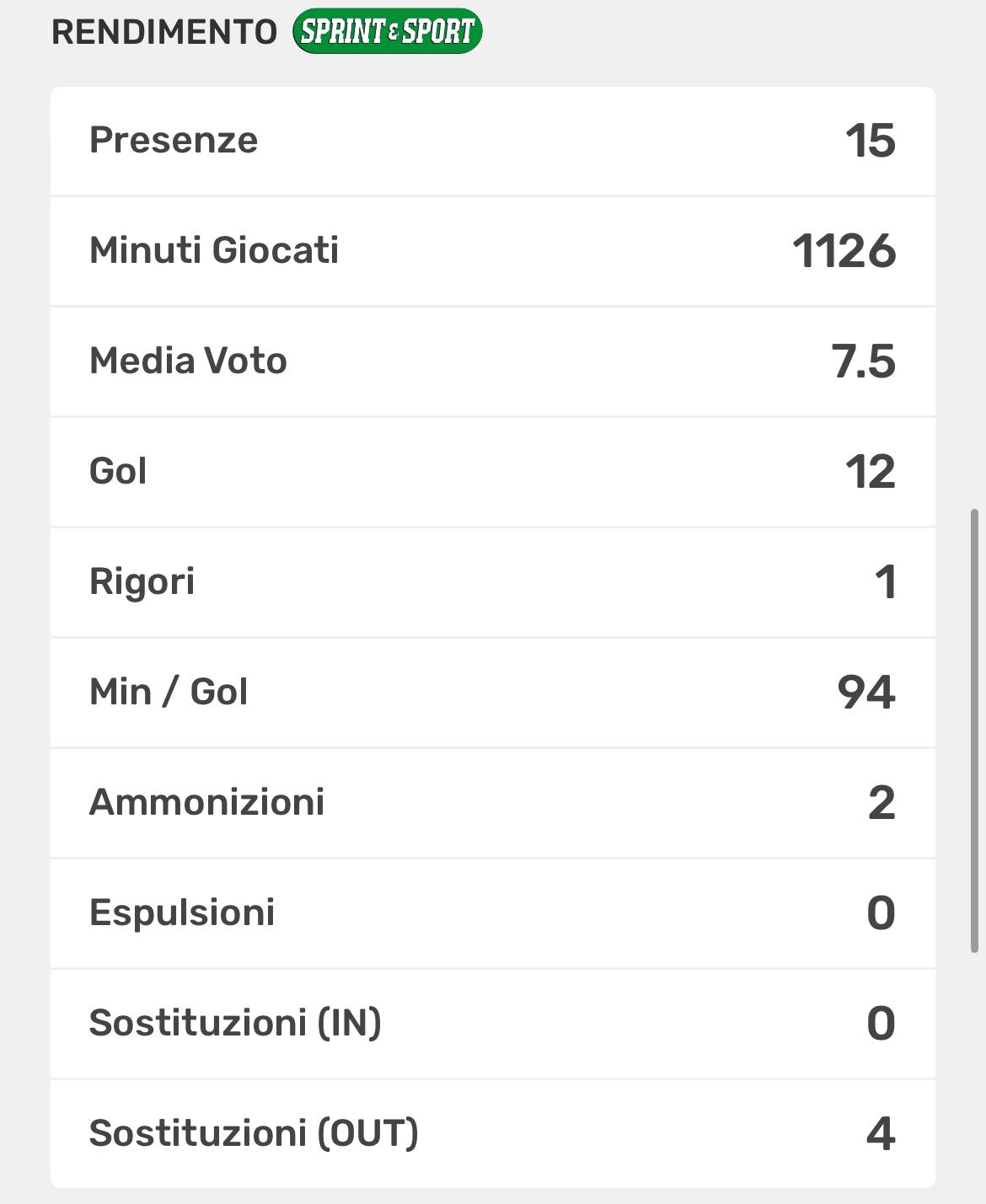Click the Ammonizioni value 2
The height and width of the screenshot is (1204, 986).
tap(881, 803)
